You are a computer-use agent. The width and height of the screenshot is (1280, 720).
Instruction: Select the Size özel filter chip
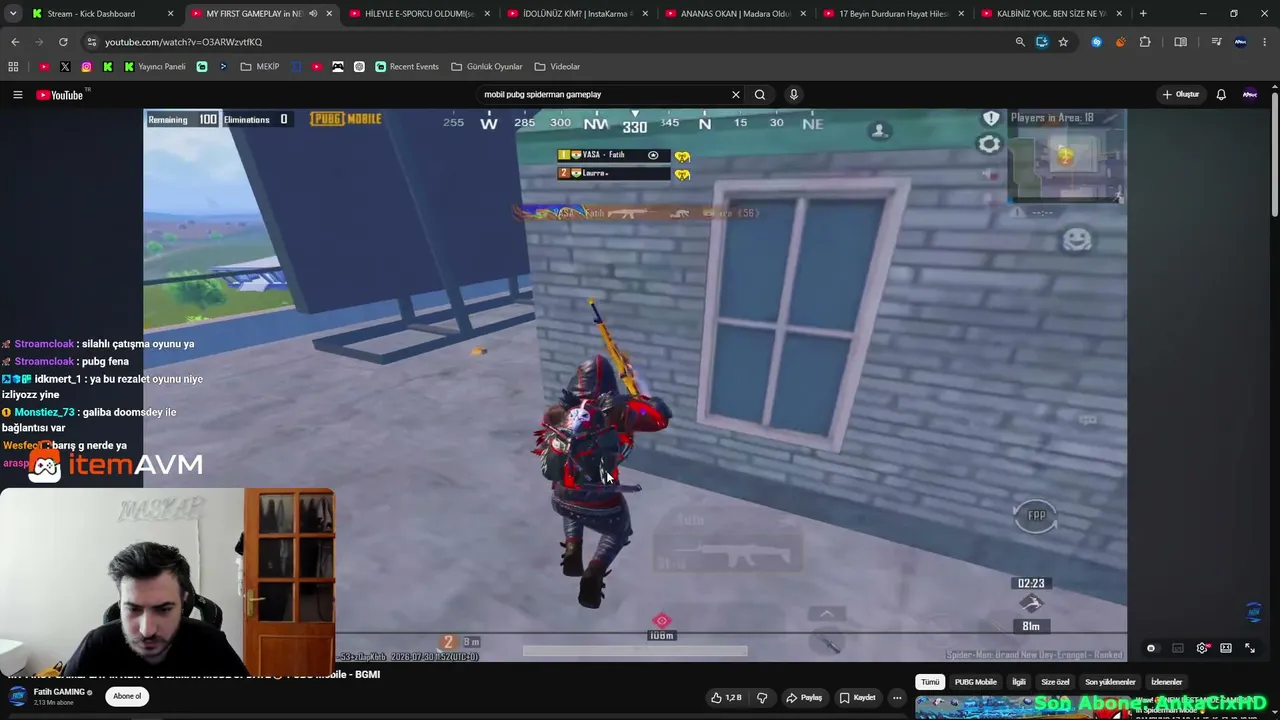click(1055, 682)
